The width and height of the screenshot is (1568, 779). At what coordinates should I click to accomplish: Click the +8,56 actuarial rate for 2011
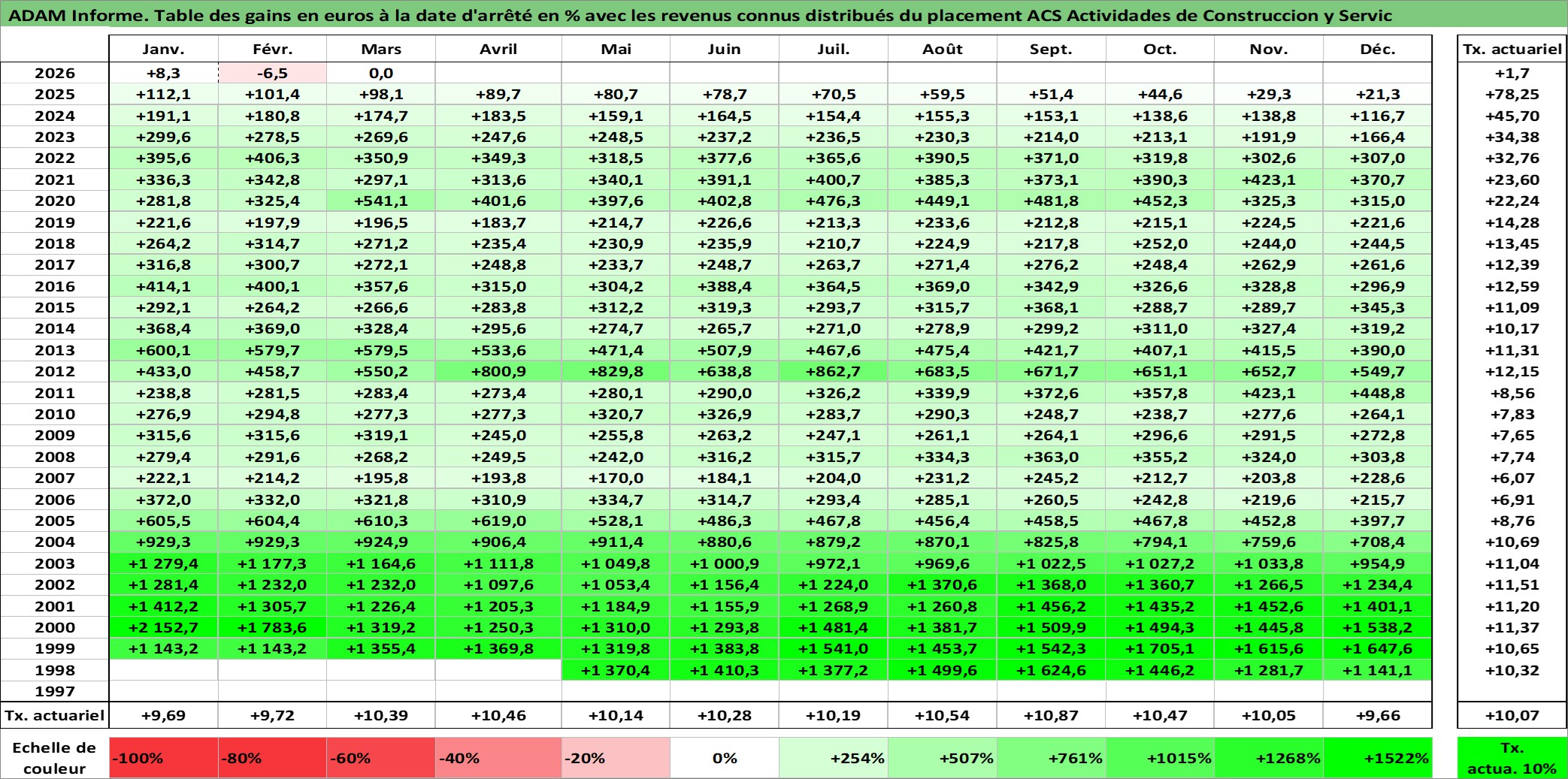tap(1512, 393)
